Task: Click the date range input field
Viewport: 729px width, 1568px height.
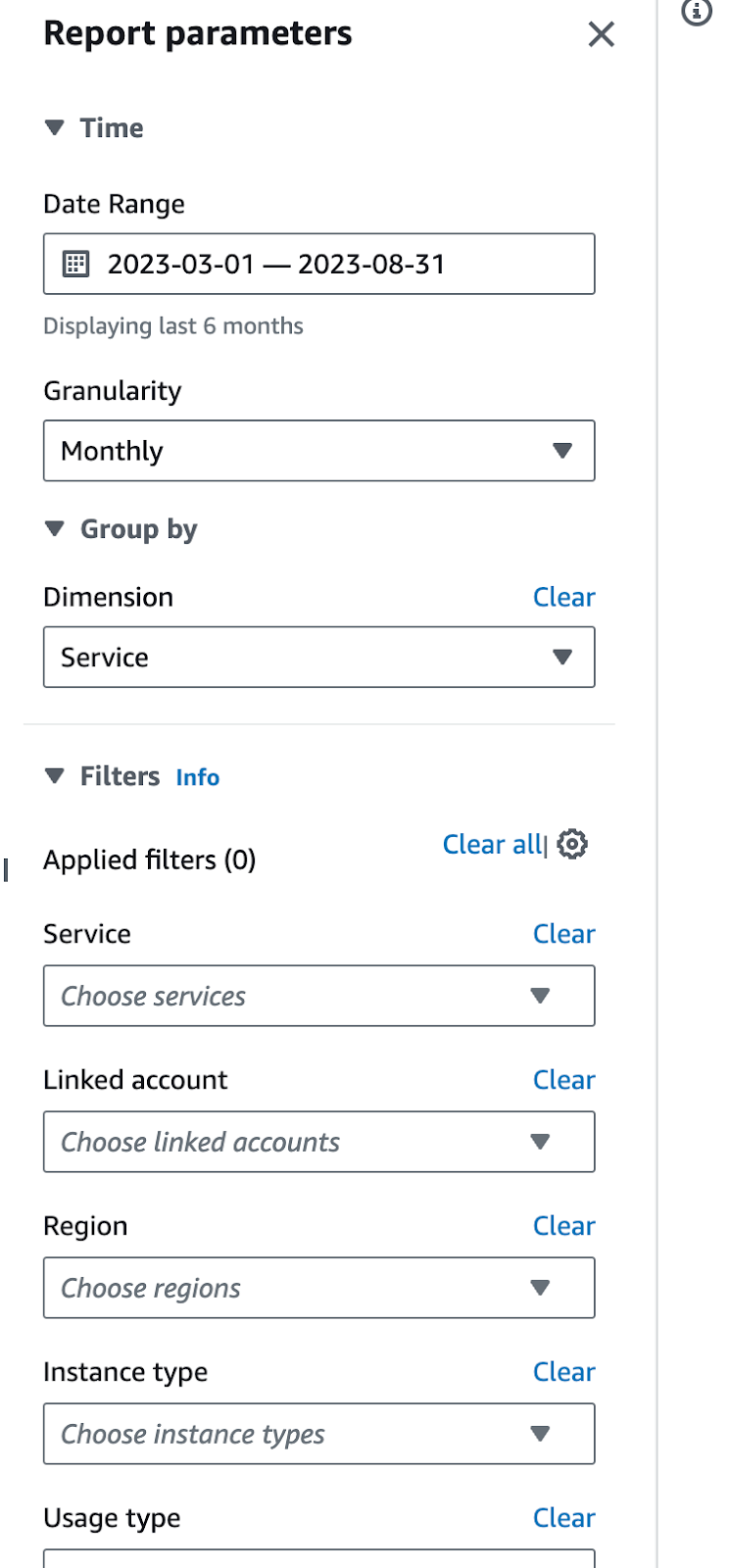Action: coord(318,264)
